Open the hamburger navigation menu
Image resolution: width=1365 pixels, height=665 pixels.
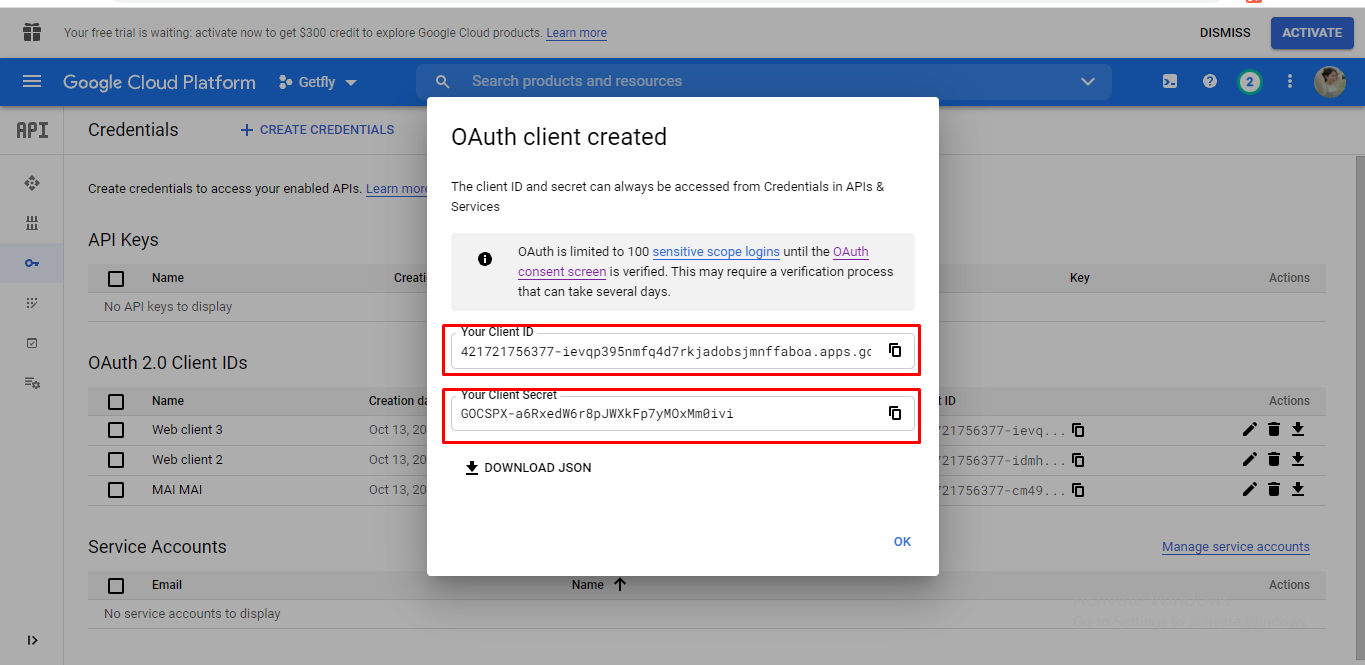click(x=32, y=82)
